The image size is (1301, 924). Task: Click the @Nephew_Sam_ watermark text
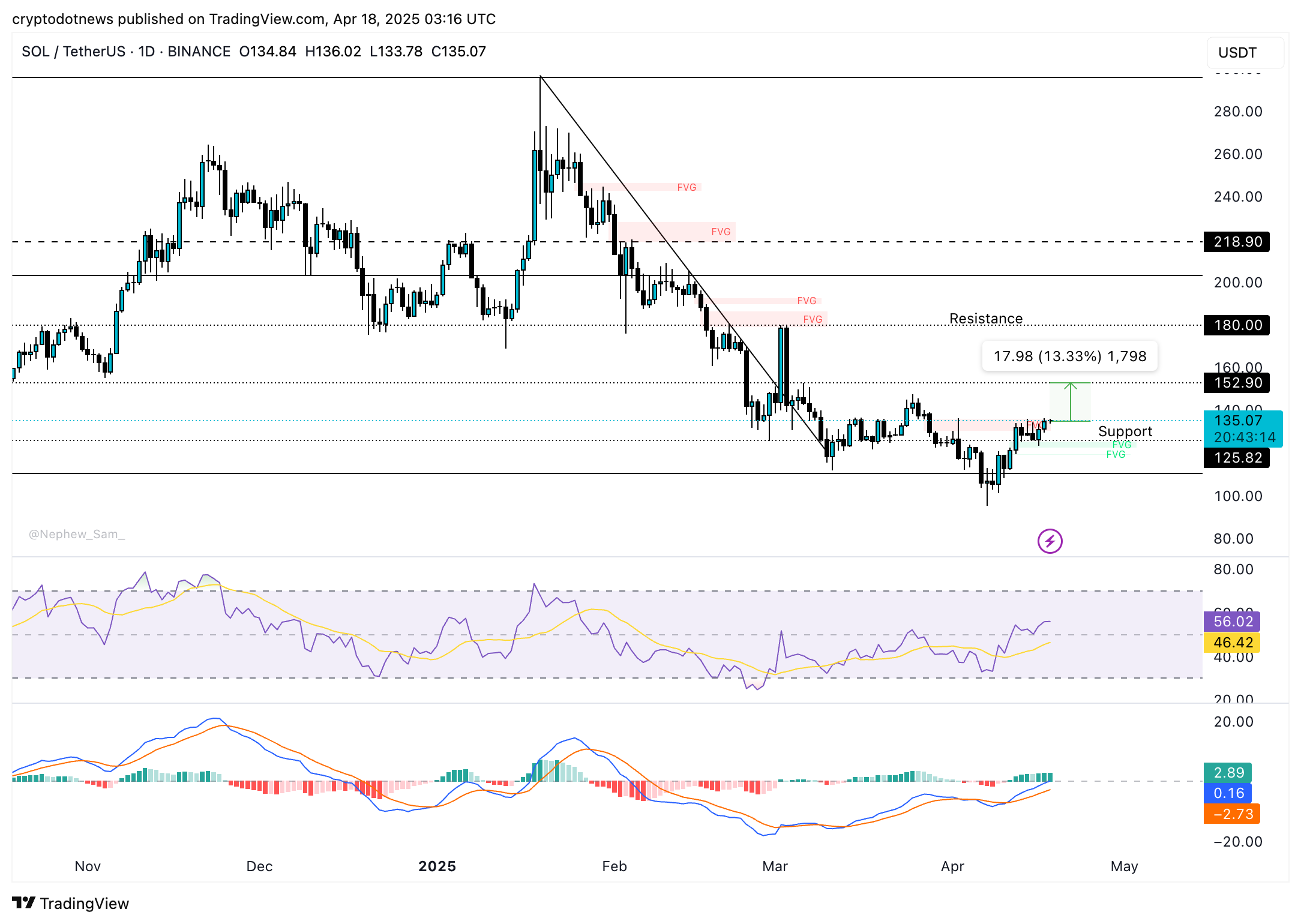tap(77, 534)
